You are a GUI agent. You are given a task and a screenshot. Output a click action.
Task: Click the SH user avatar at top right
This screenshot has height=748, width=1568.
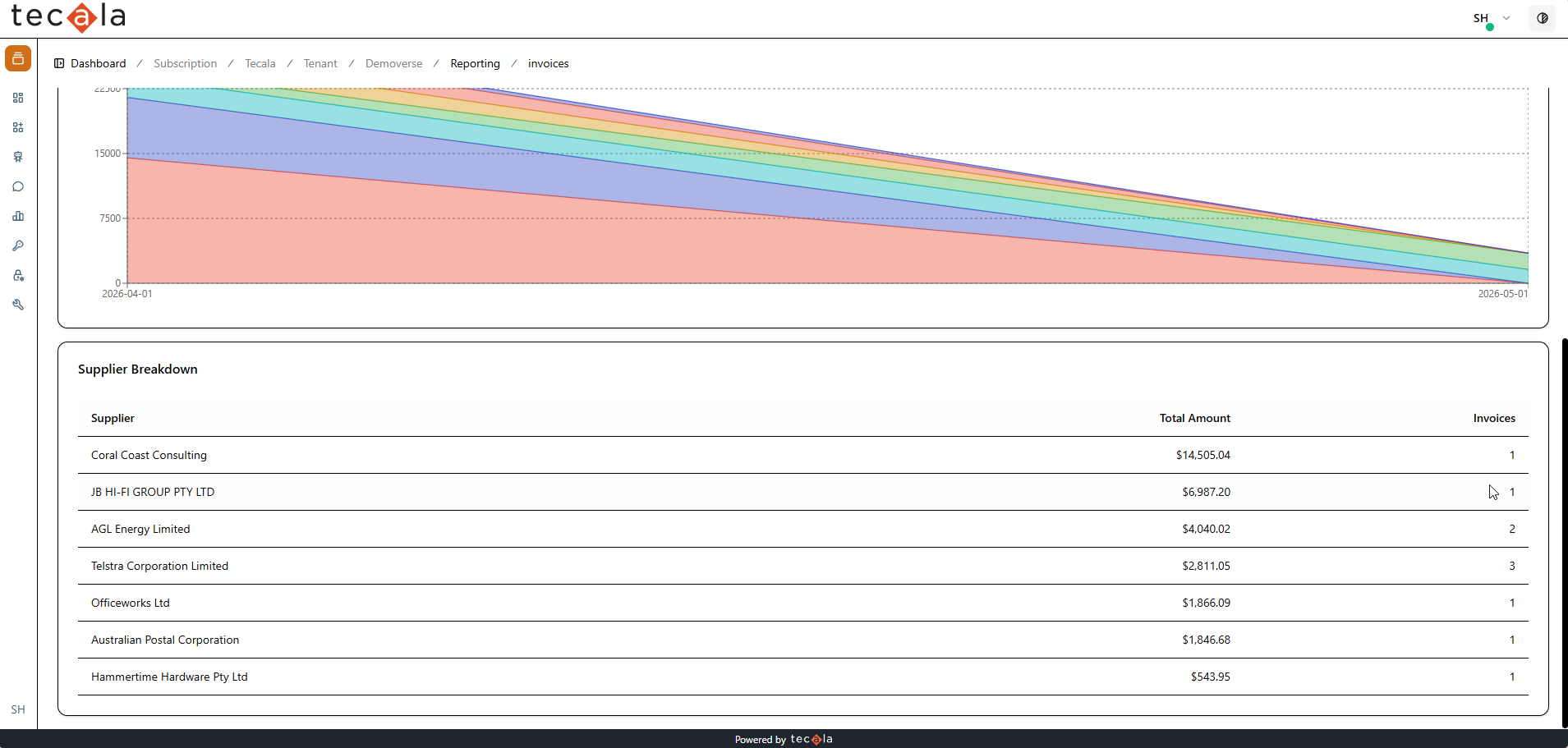pyautogui.click(x=1481, y=18)
